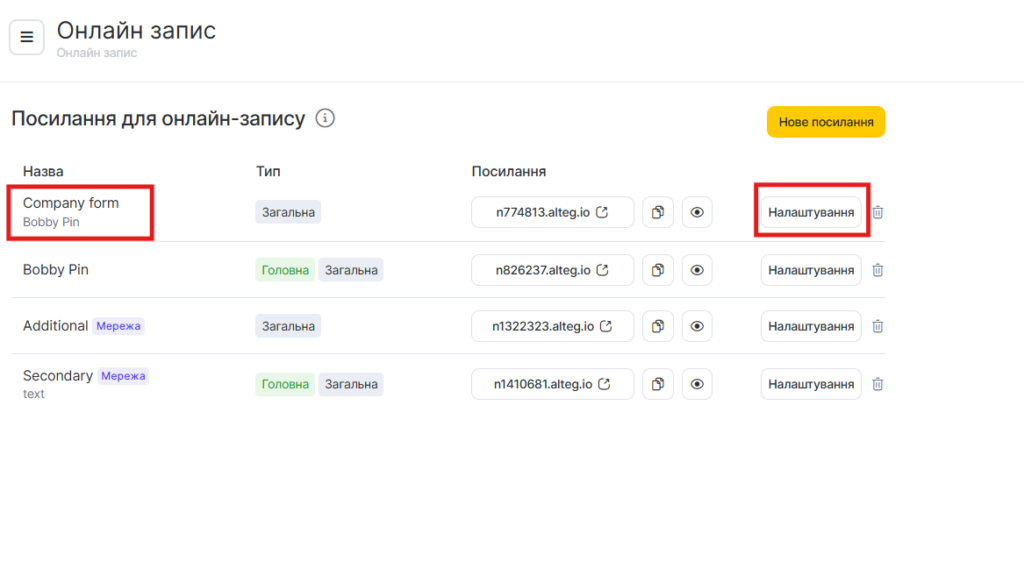Create new link via Нове посилання
The width and height of the screenshot is (1024, 562).
tap(825, 122)
